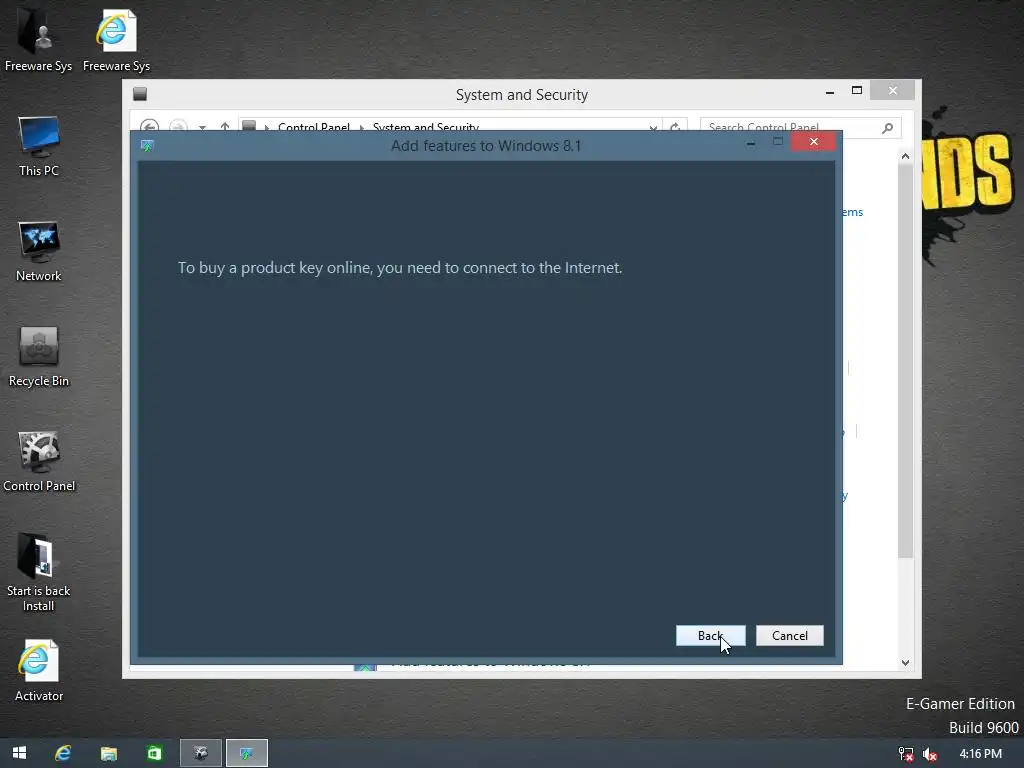The width and height of the screenshot is (1024, 768).
Task: Switch to Add features taskbar button
Action: point(247,753)
